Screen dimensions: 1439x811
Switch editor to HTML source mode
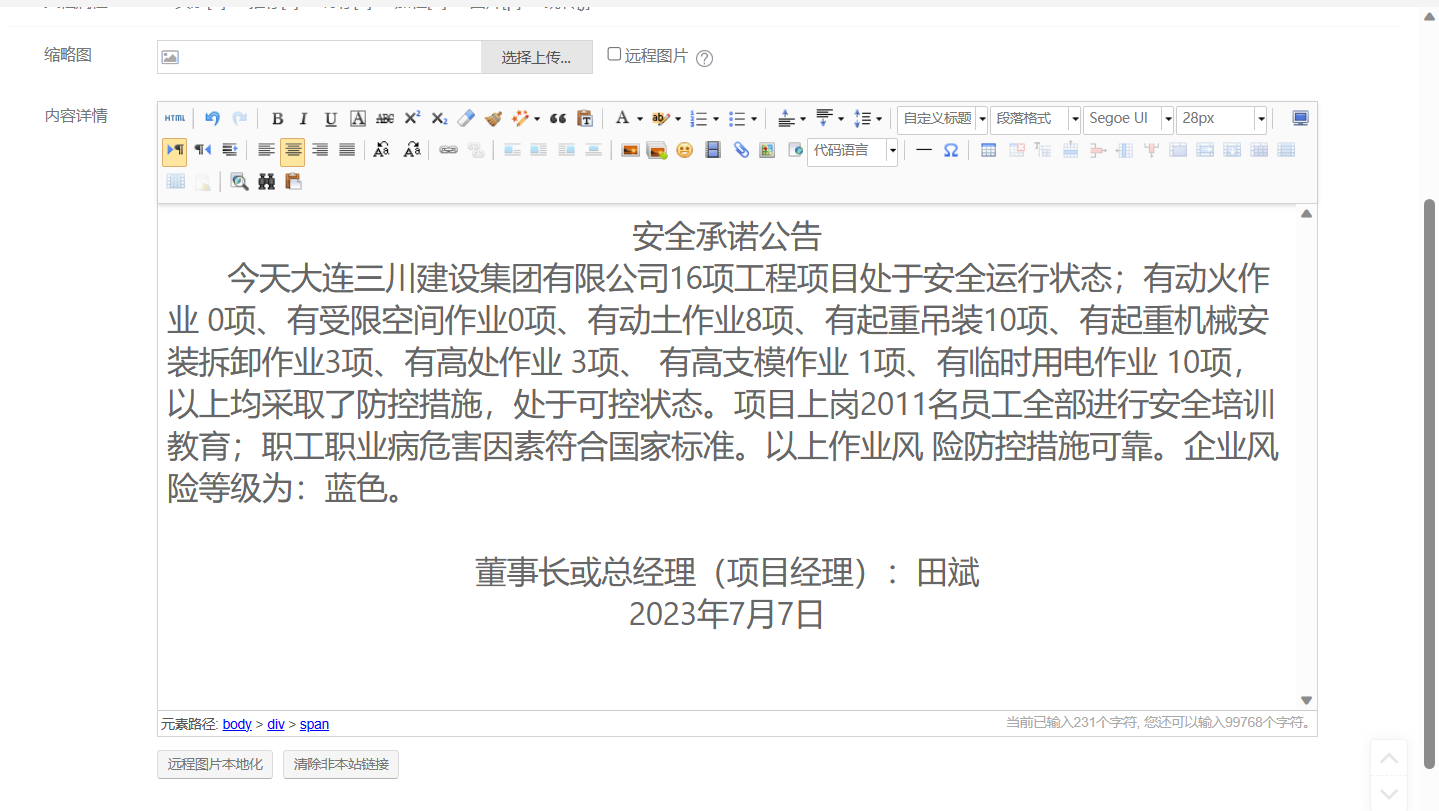175,119
